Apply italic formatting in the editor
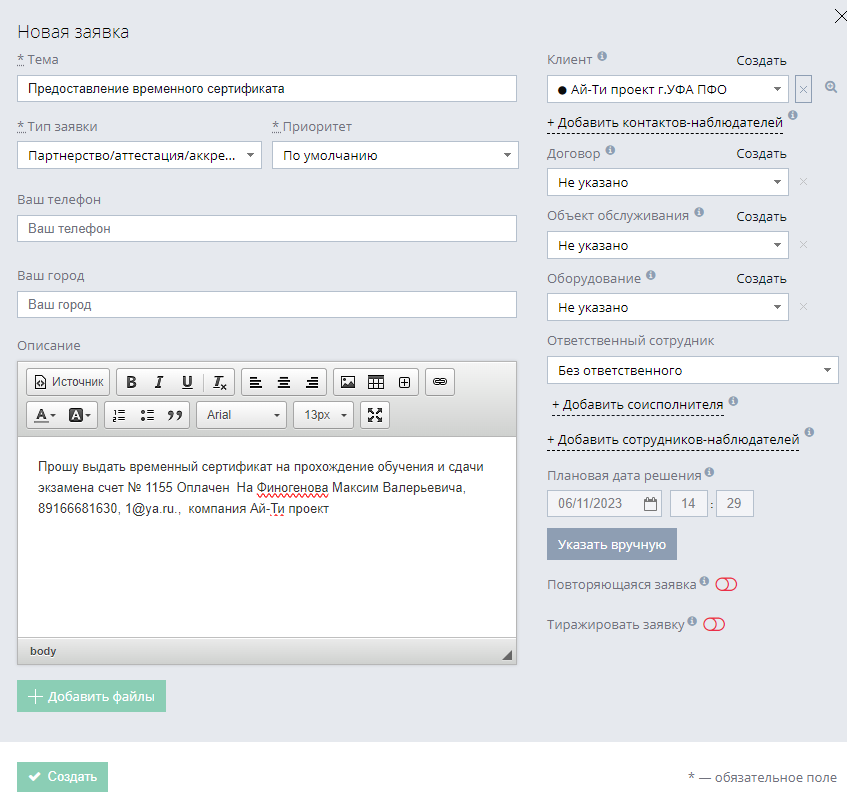847x807 pixels. pos(158,382)
